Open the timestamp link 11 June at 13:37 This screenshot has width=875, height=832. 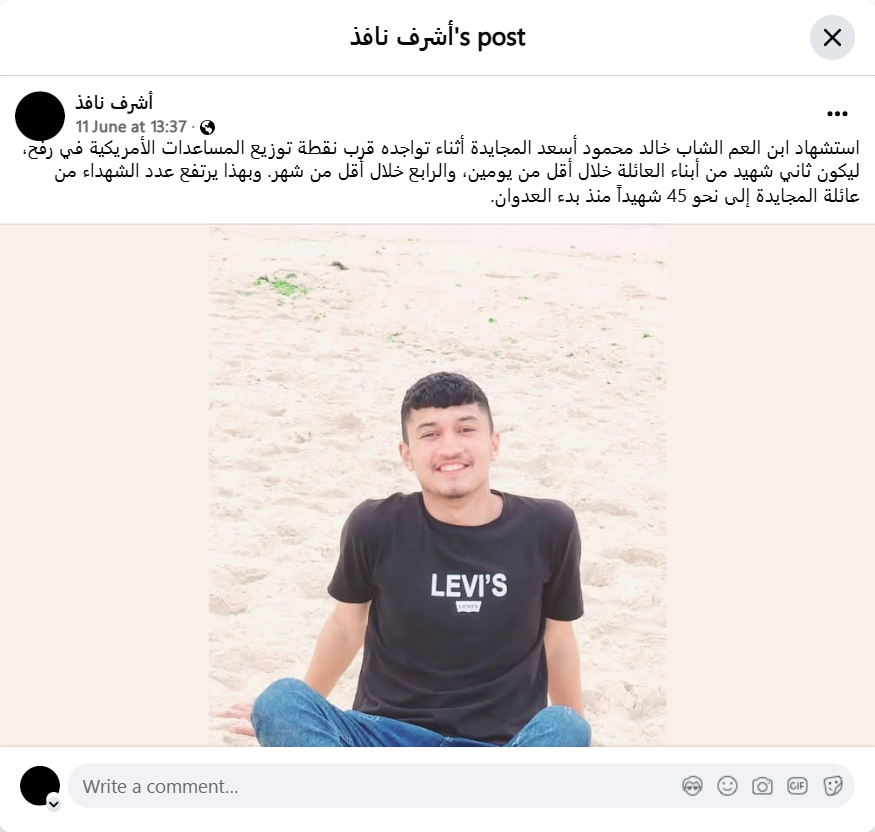131,127
